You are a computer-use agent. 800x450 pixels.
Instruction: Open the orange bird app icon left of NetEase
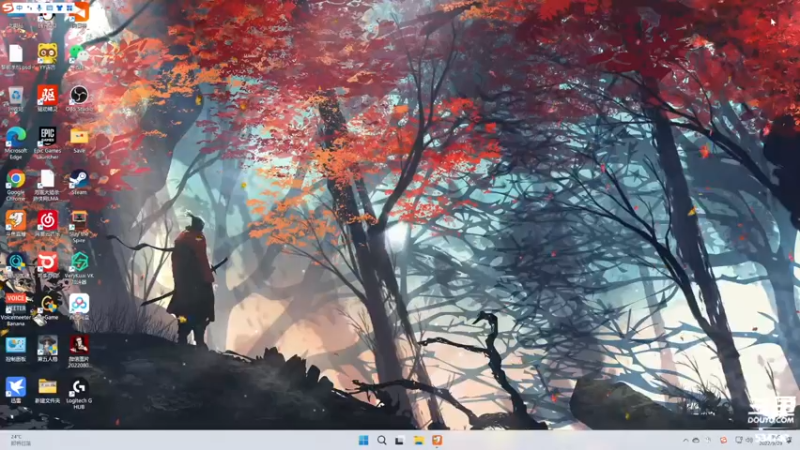click(x=15, y=221)
